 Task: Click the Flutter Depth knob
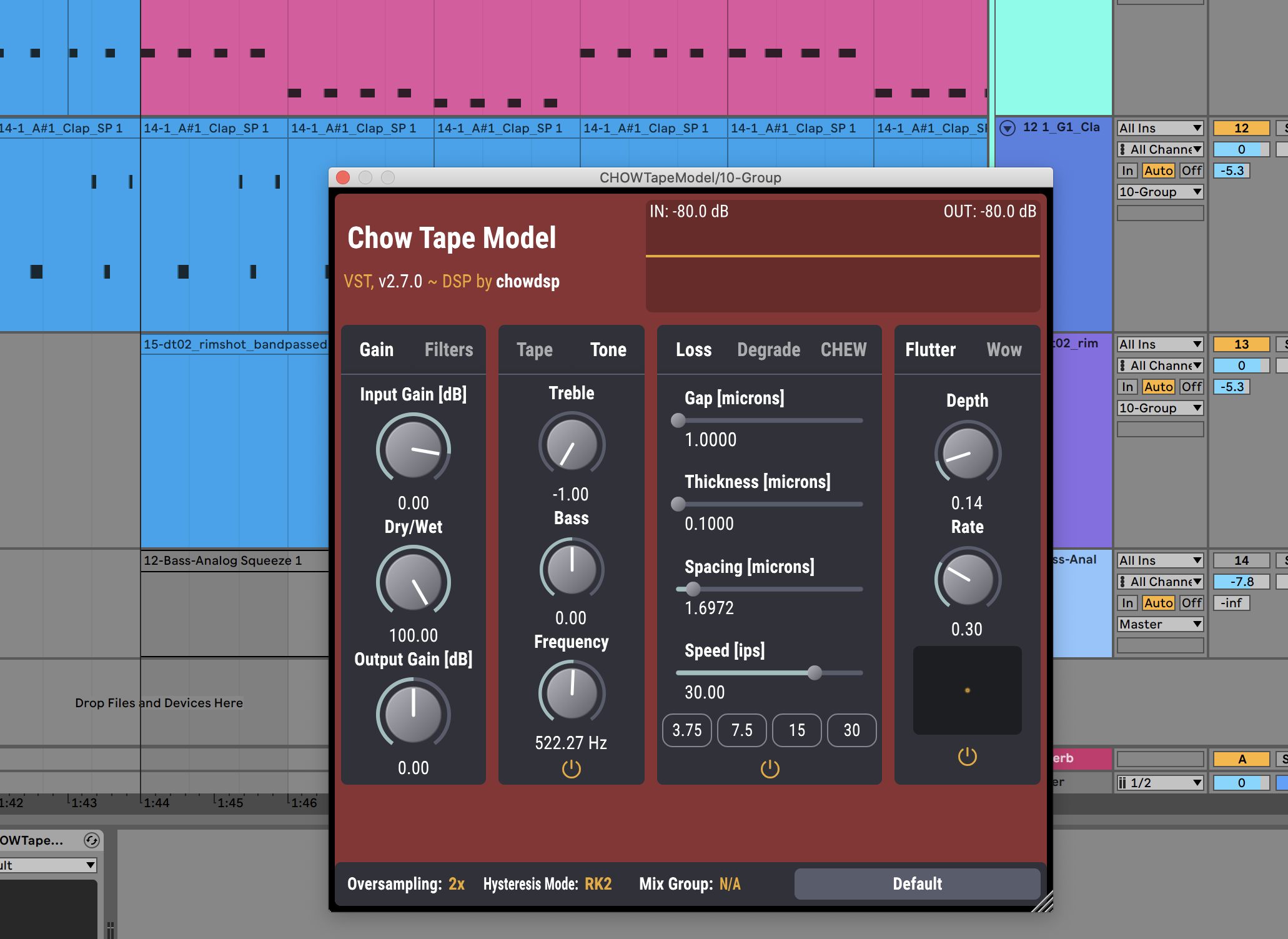pyautogui.click(x=967, y=454)
